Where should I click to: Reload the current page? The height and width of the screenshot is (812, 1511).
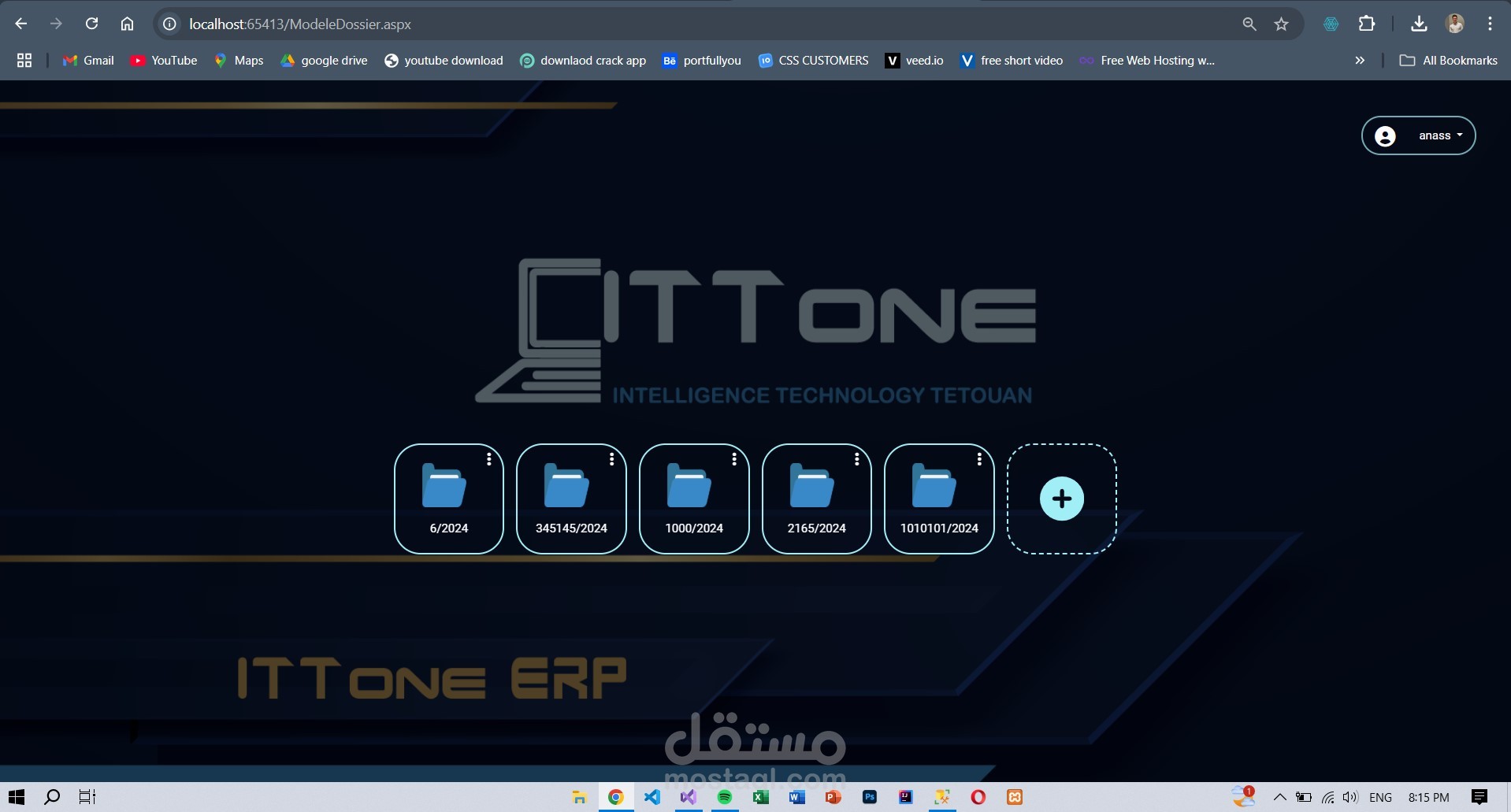tap(91, 24)
